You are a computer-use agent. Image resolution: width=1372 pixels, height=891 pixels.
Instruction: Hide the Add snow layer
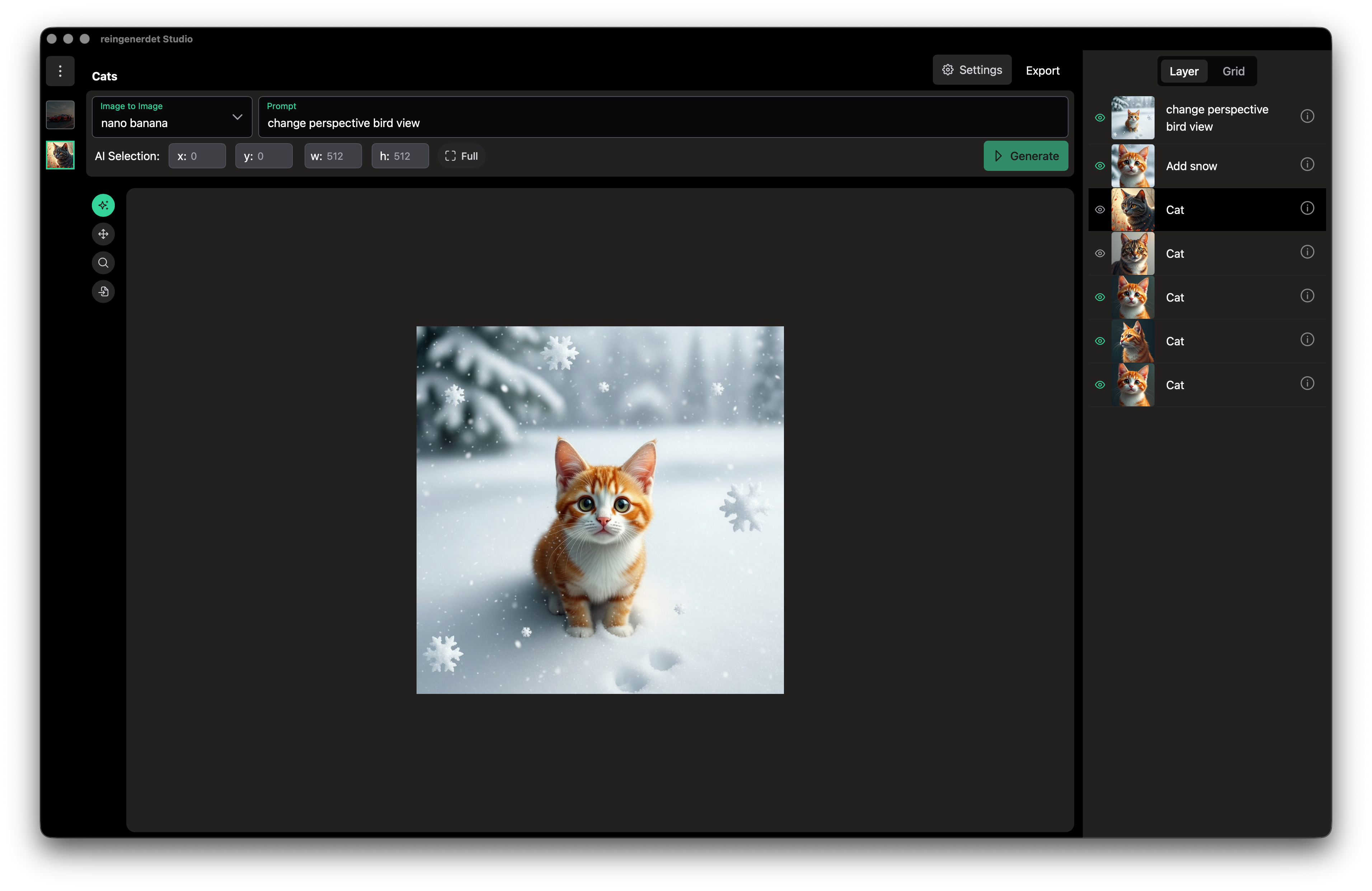pos(1099,166)
